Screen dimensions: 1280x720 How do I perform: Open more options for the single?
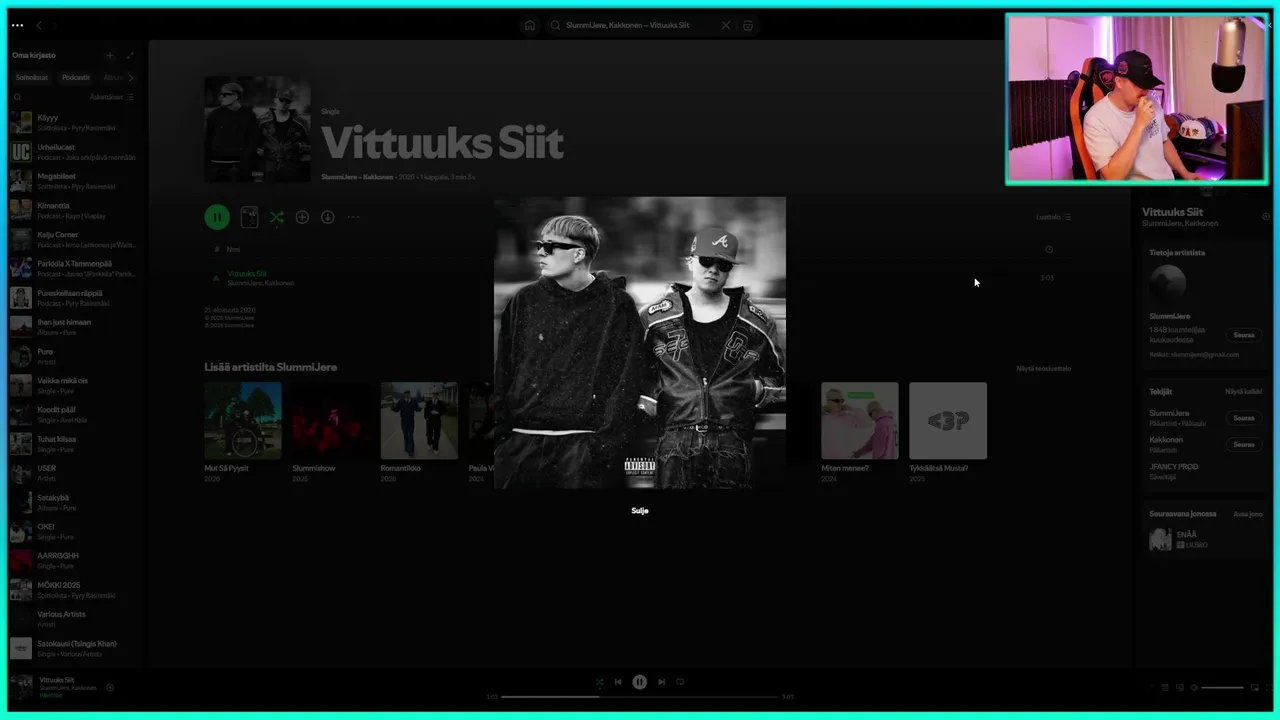(x=353, y=217)
